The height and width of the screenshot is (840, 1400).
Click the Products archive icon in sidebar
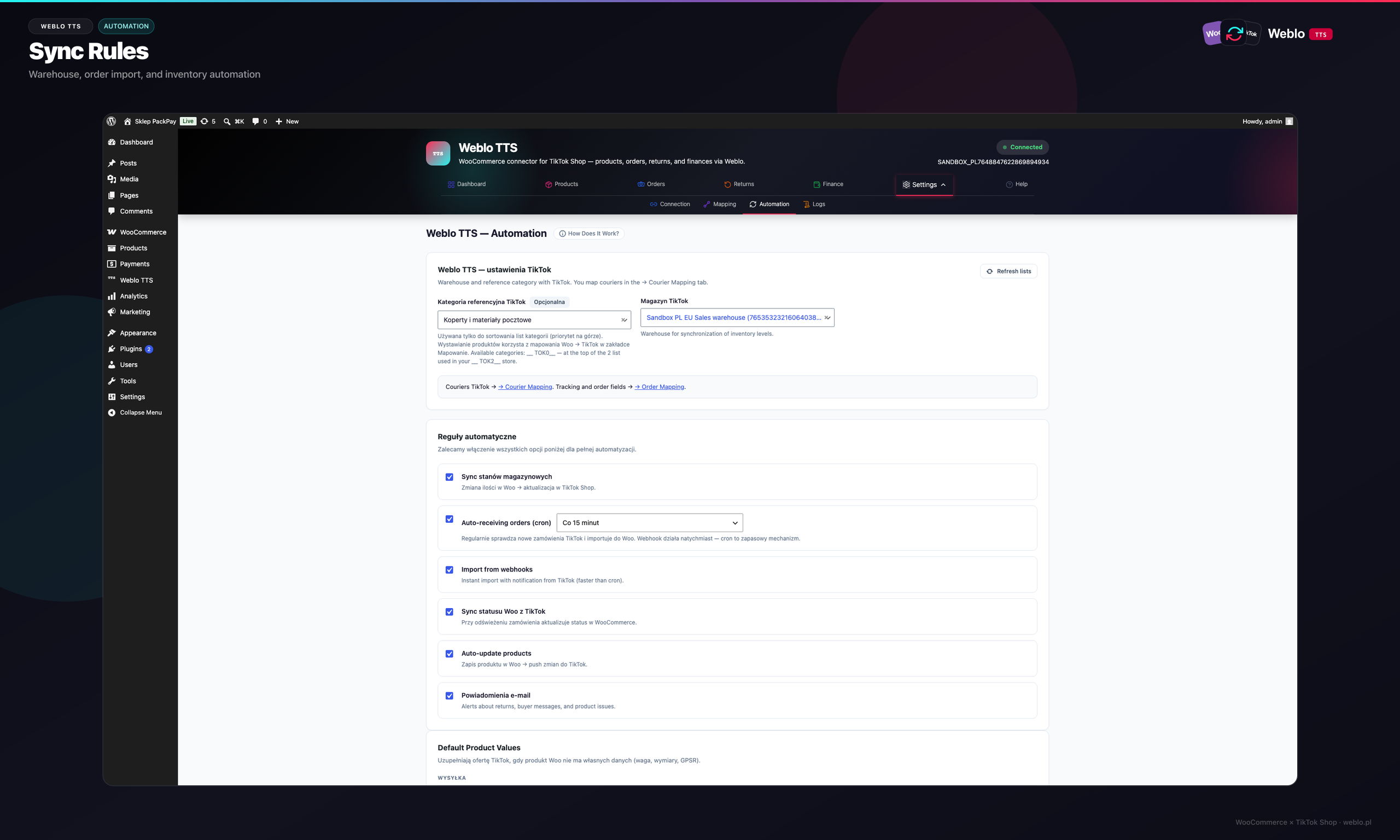[112, 248]
